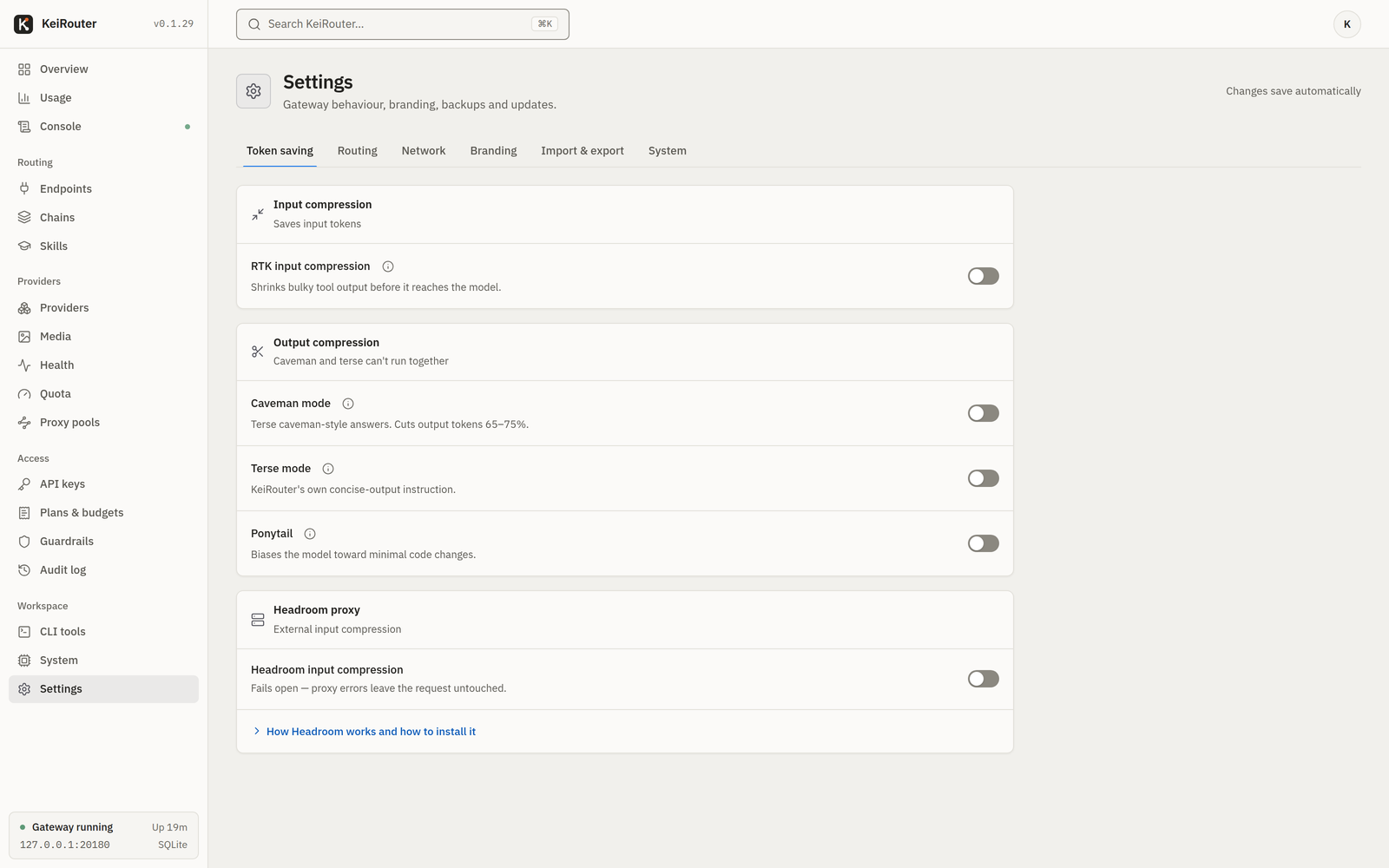Show info icon next to Ponytail
This screenshot has height=868, width=1389.
pyautogui.click(x=310, y=534)
